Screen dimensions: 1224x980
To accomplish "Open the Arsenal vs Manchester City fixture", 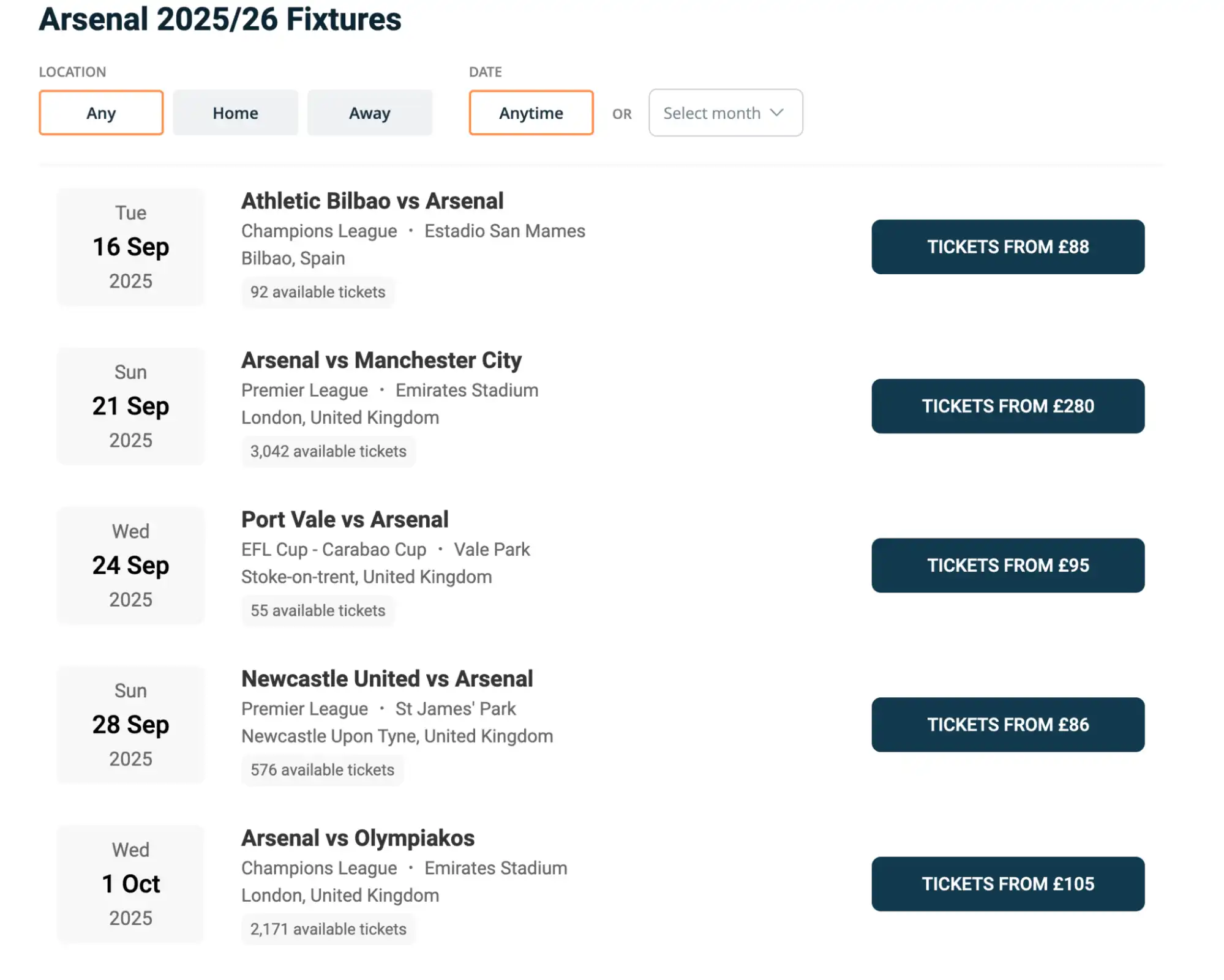I will pos(381,361).
